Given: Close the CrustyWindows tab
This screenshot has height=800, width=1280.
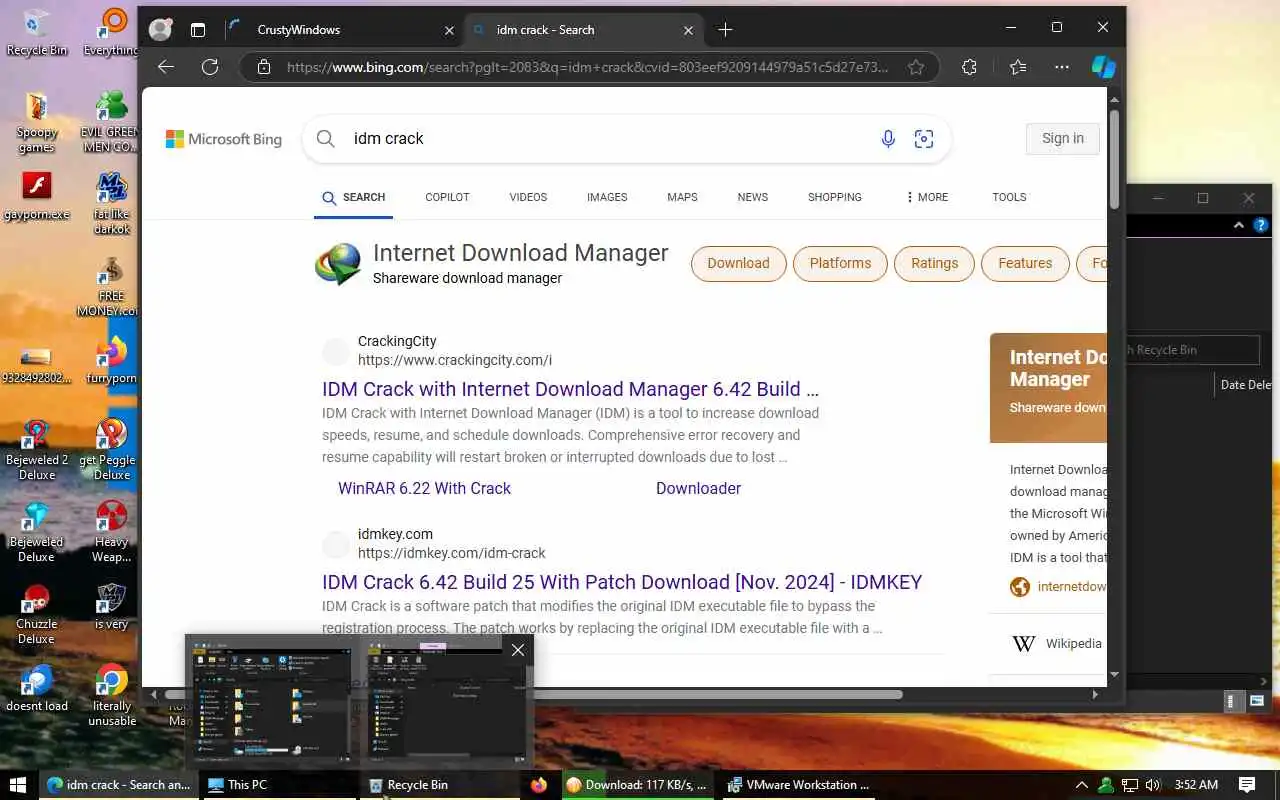Looking at the screenshot, I should click(449, 30).
